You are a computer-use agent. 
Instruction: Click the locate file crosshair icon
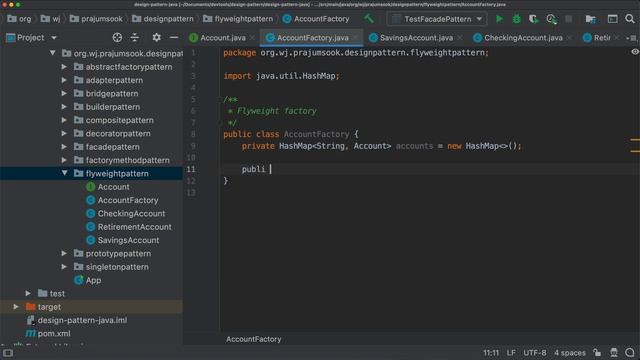pyautogui.click(x=117, y=38)
